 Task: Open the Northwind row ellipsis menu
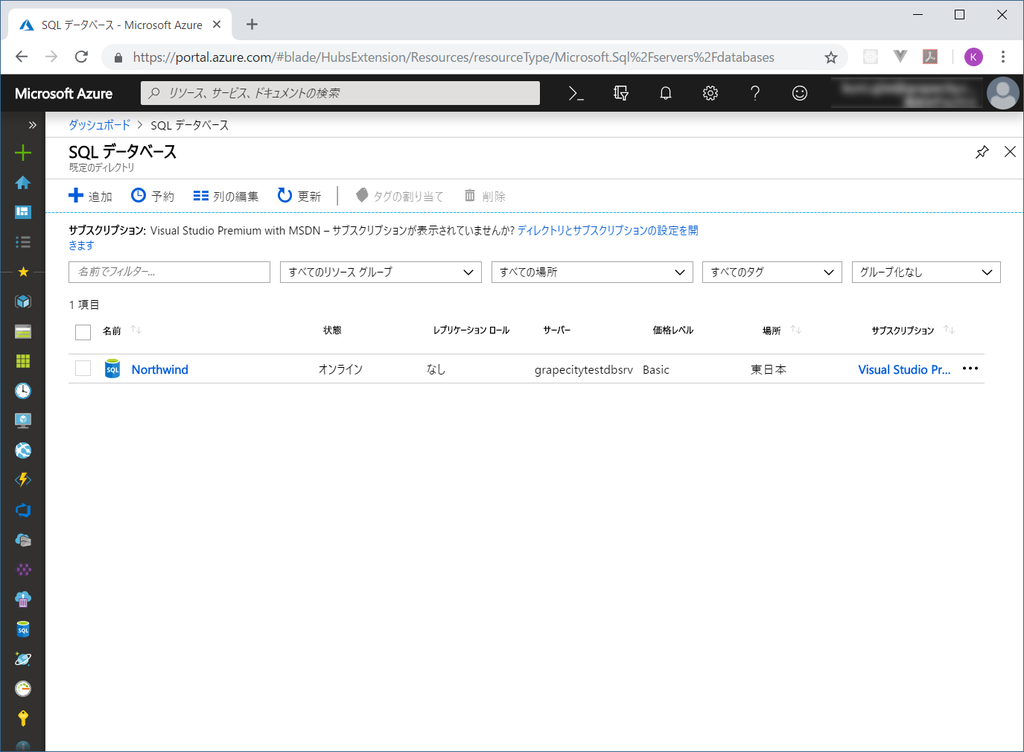tap(970, 369)
